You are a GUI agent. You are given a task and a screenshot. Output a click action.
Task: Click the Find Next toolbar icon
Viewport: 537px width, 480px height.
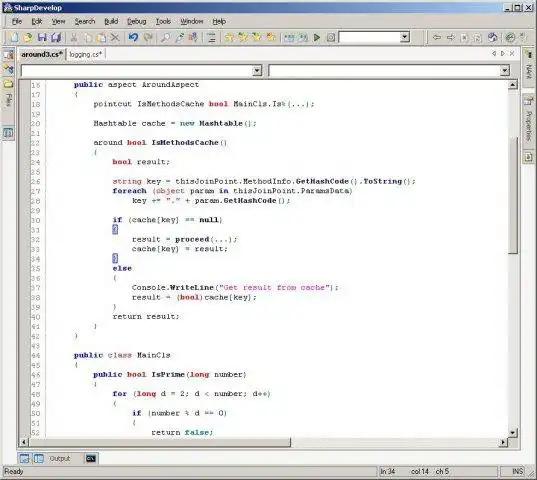179,37
